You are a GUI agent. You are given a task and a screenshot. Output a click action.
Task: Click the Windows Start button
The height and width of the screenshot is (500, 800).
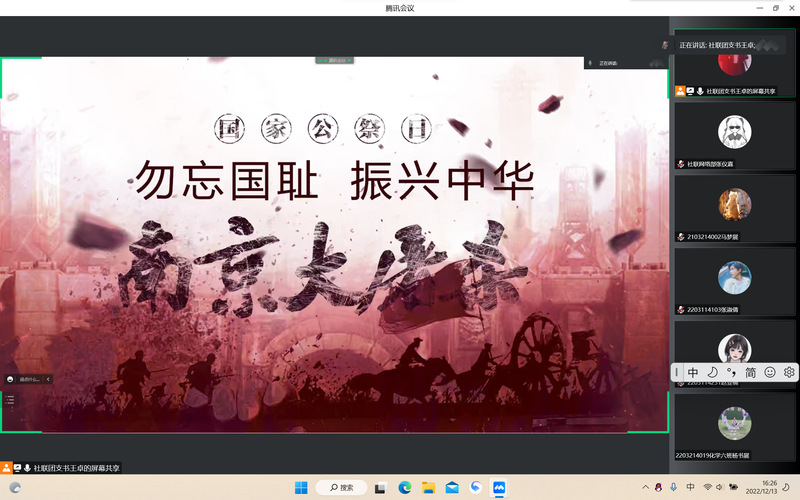[x=301, y=487]
